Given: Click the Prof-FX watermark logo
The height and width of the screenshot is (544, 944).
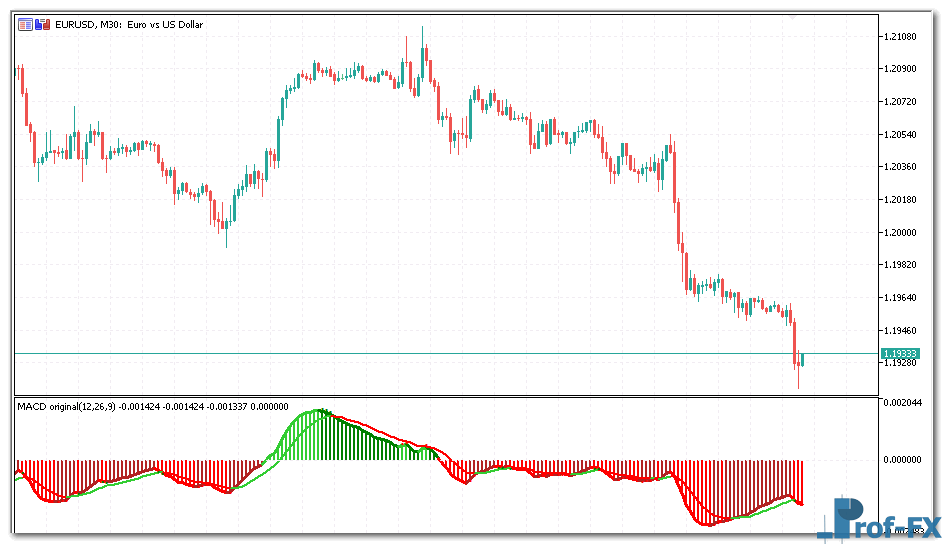Looking at the screenshot, I should coord(880,518).
